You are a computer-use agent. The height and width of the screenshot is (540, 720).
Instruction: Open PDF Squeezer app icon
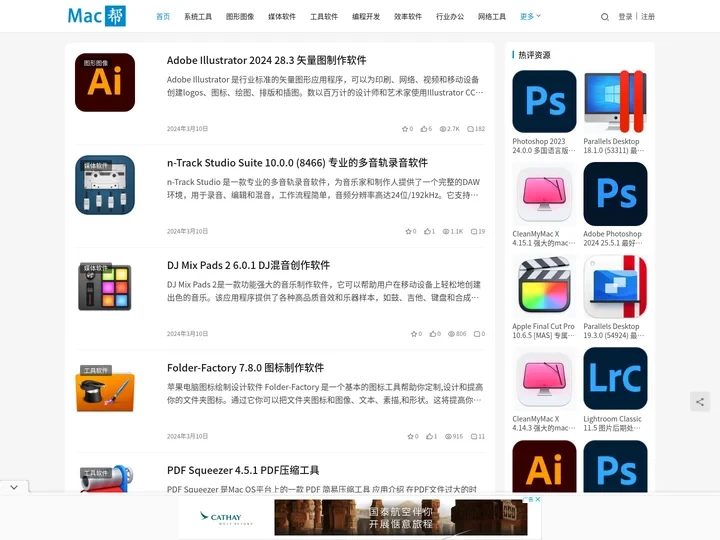[107, 478]
